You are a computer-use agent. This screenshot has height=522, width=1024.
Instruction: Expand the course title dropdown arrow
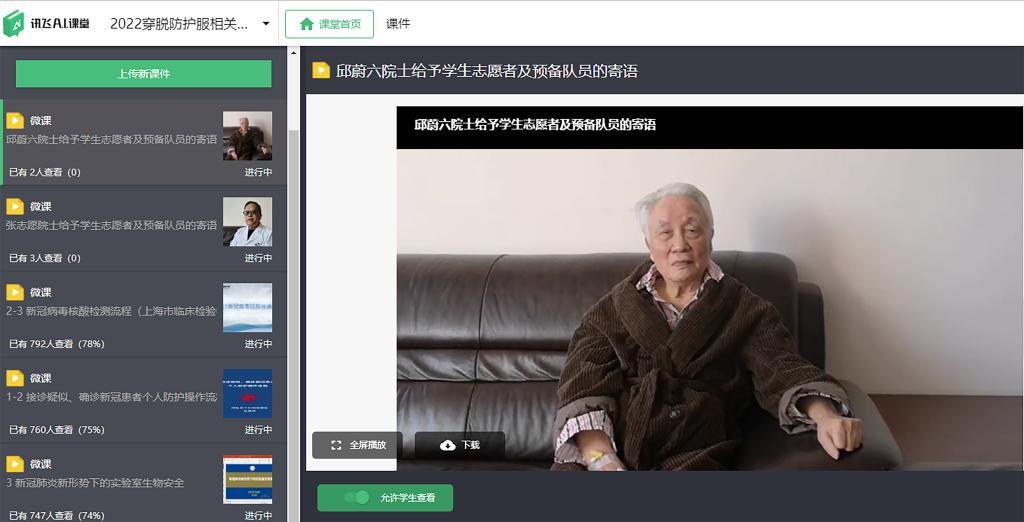tap(266, 24)
